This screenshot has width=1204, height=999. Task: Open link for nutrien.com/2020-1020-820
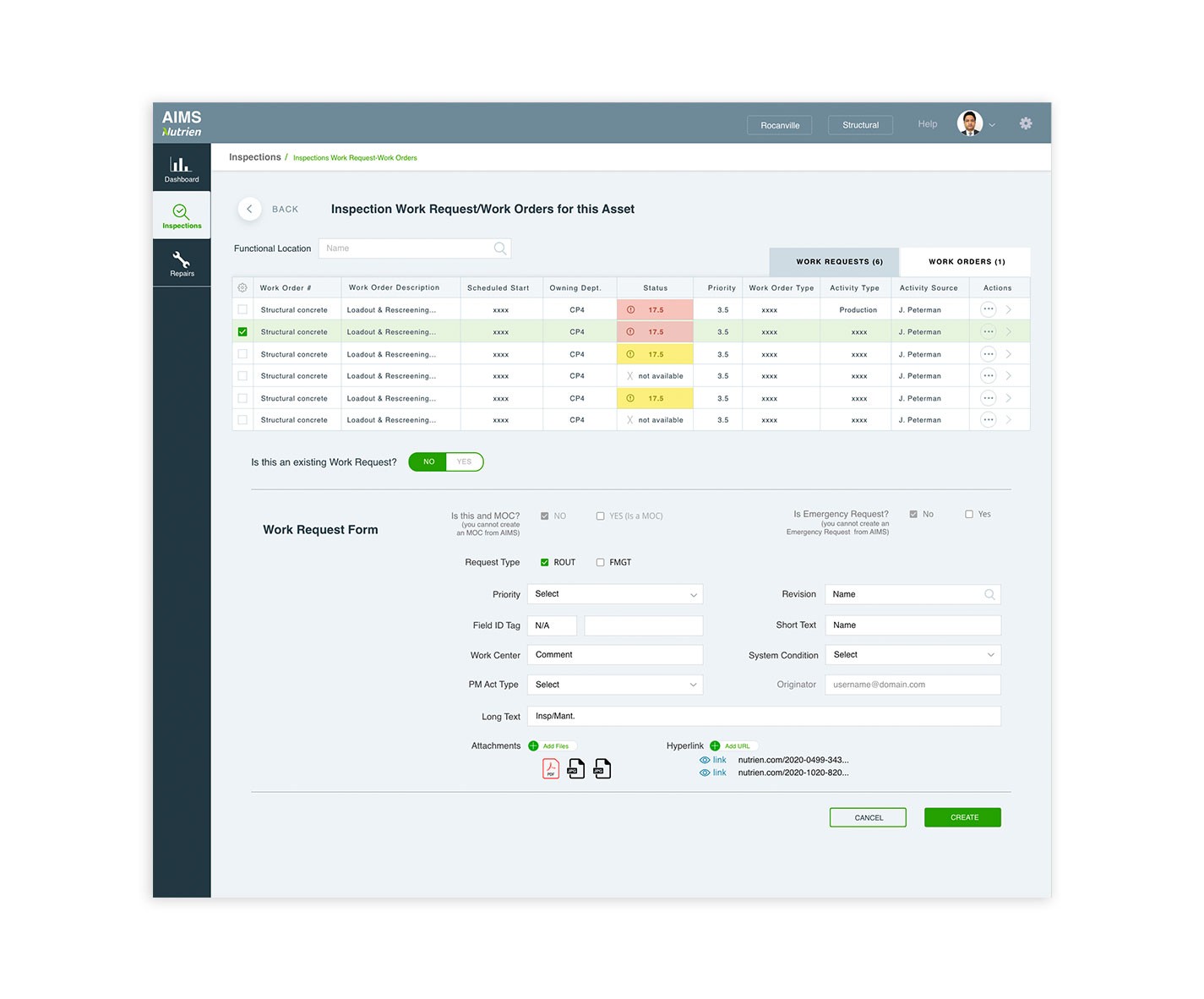tap(713, 772)
